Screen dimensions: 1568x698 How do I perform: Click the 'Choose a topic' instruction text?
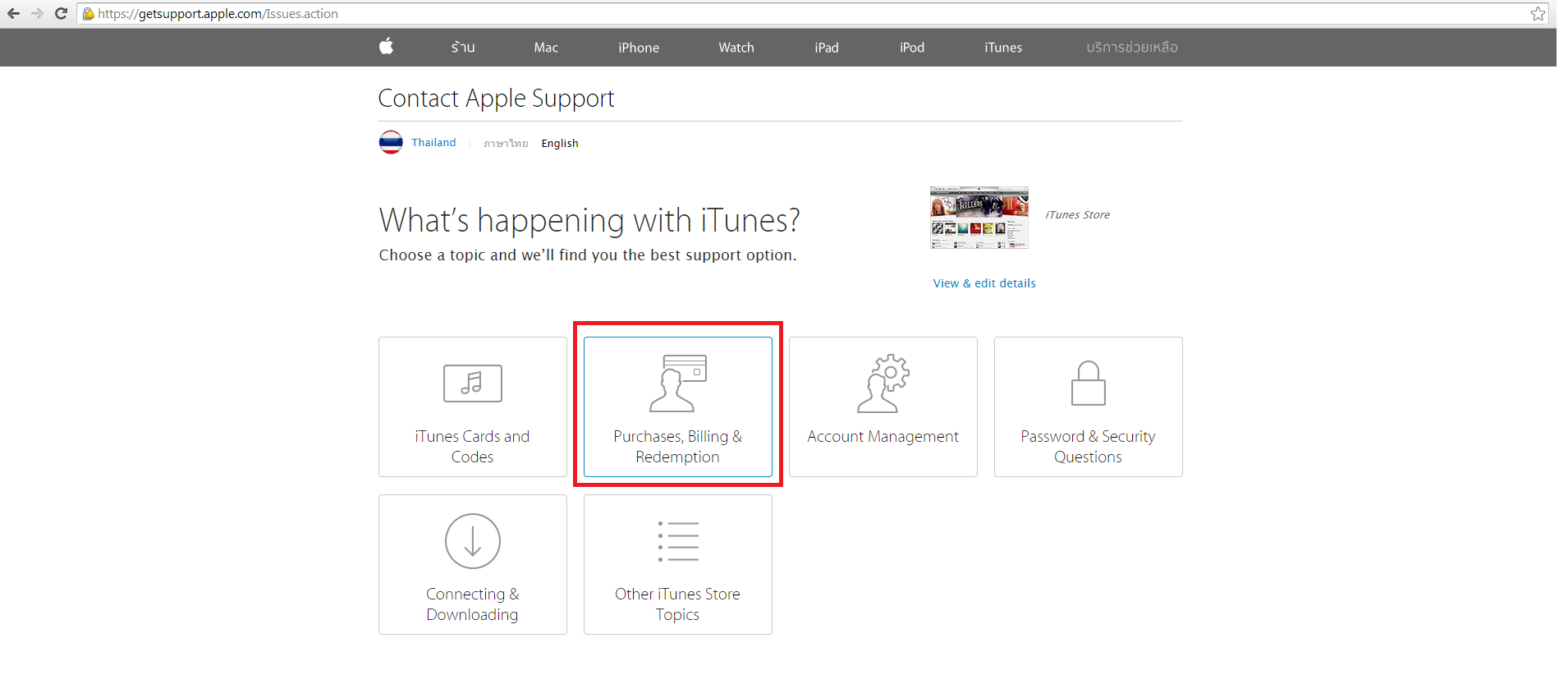pyautogui.click(x=588, y=255)
